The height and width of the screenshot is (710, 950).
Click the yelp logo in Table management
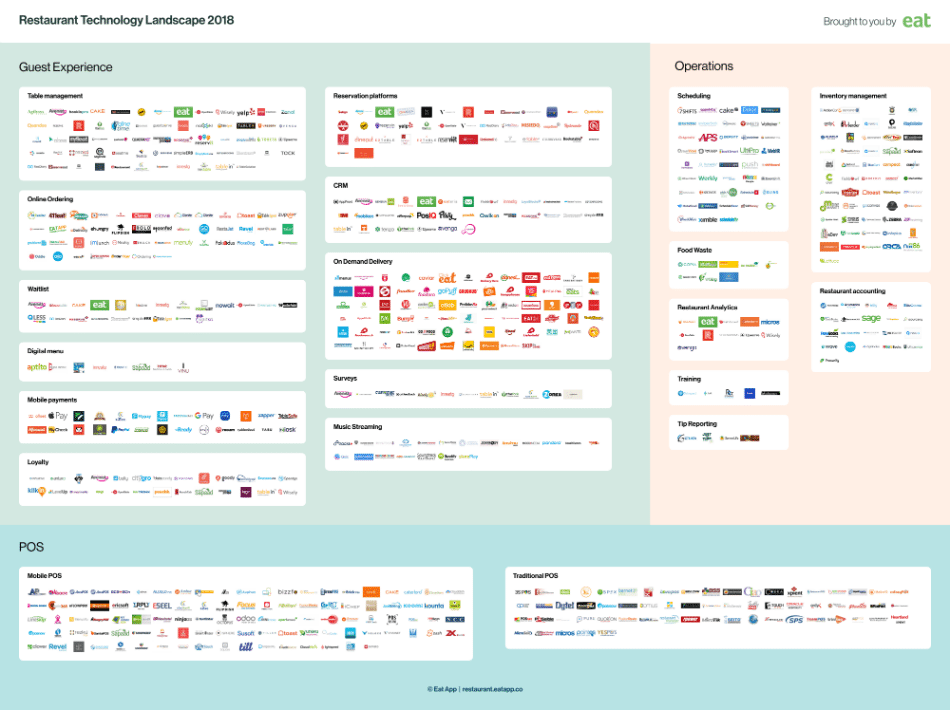pyautogui.click(x=245, y=113)
